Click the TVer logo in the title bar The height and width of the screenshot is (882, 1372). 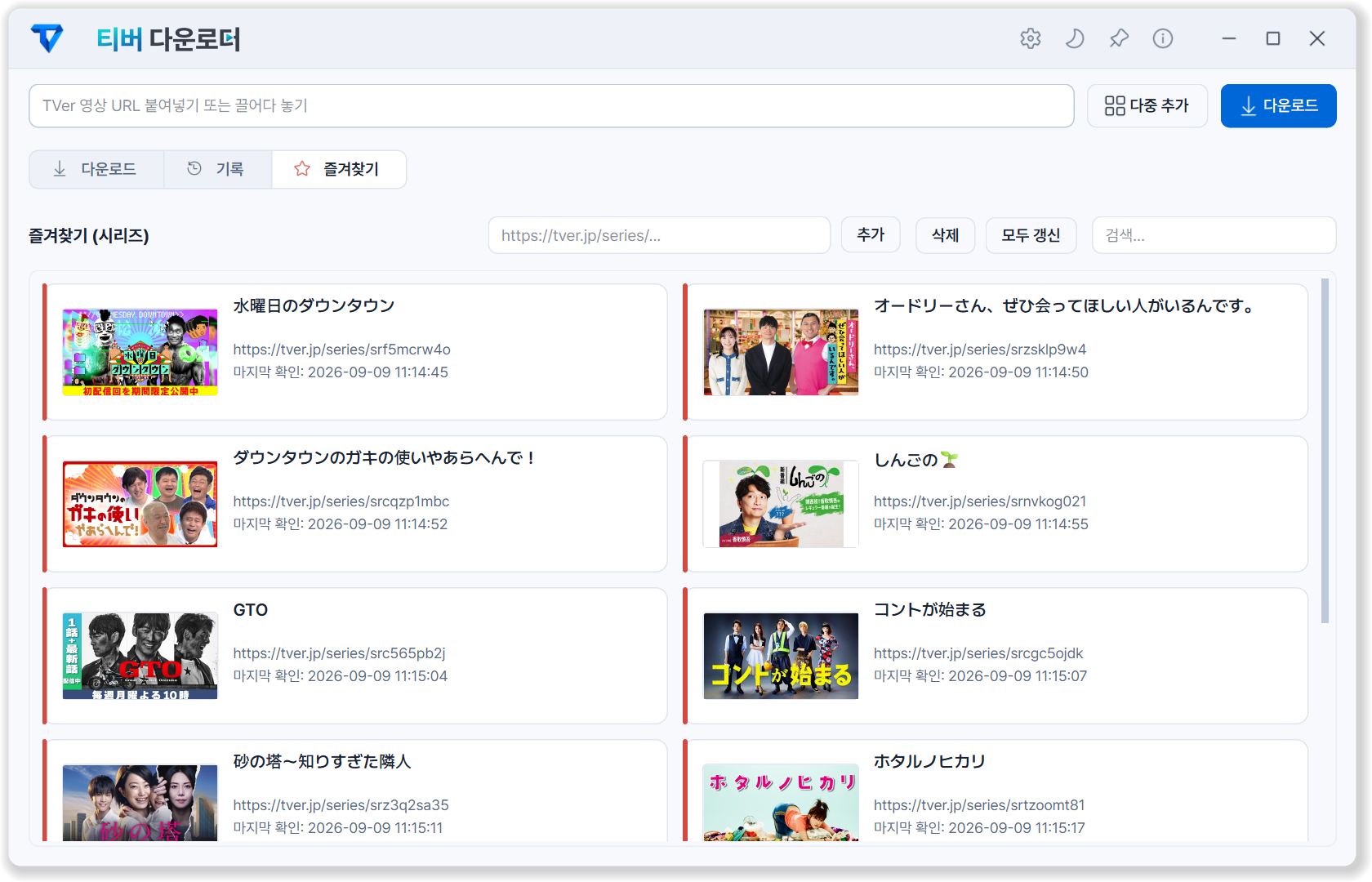47,38
